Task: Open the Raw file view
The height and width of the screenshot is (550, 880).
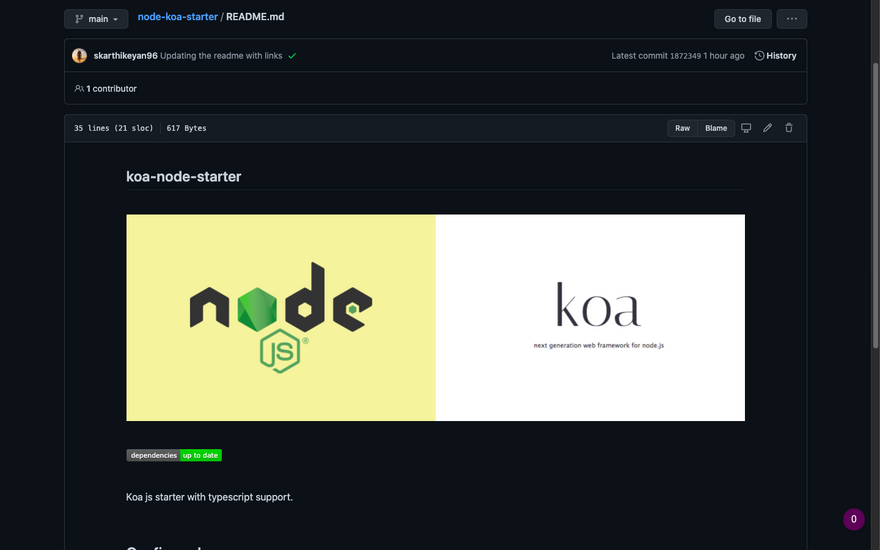Action: pyautogui.click(x=682, y=128)
